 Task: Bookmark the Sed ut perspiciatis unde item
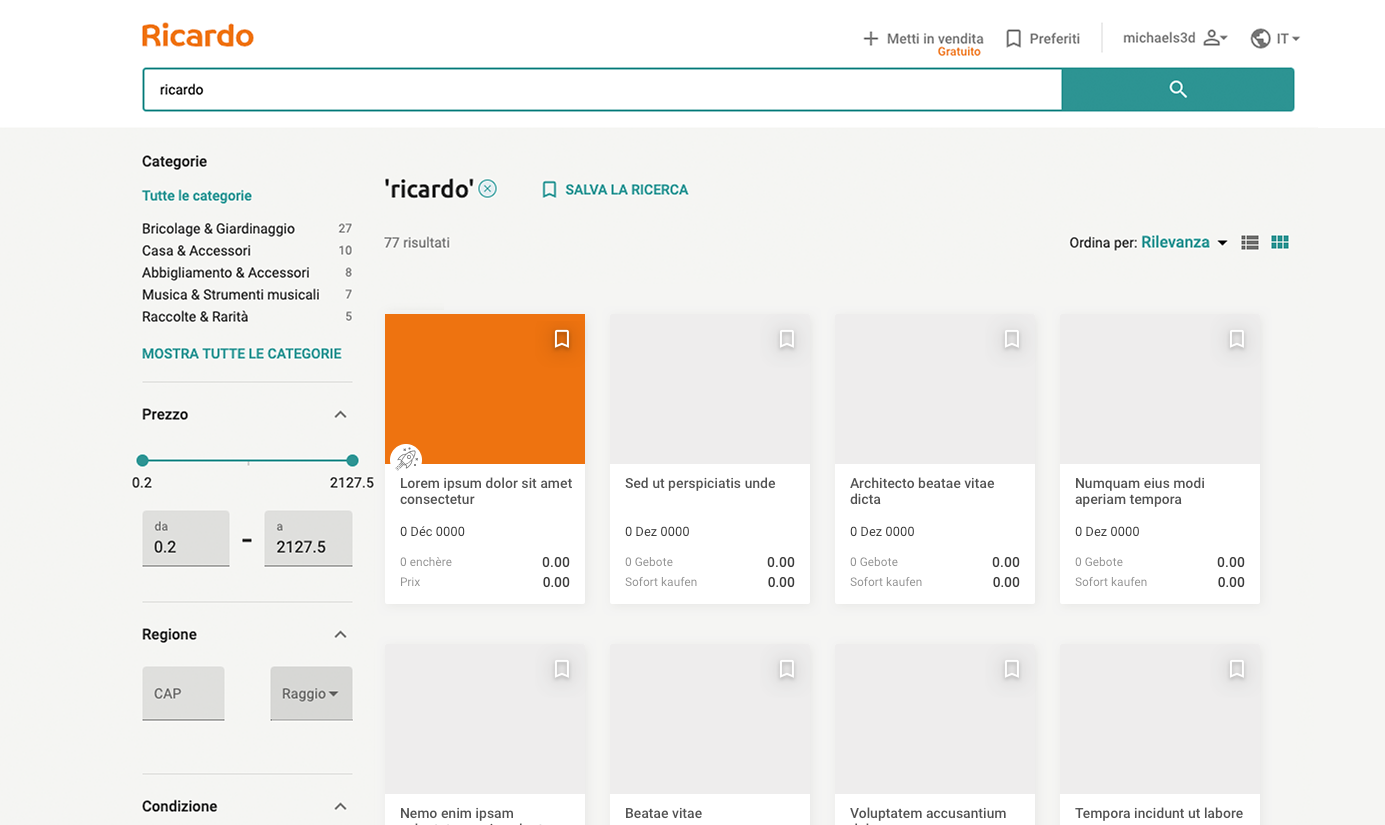787,339
